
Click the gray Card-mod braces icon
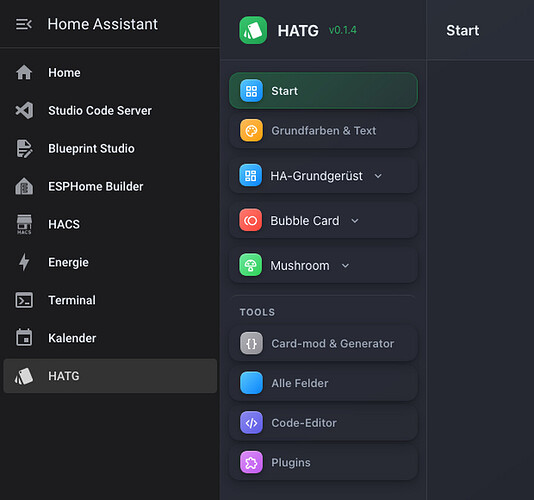coord(251,343)
